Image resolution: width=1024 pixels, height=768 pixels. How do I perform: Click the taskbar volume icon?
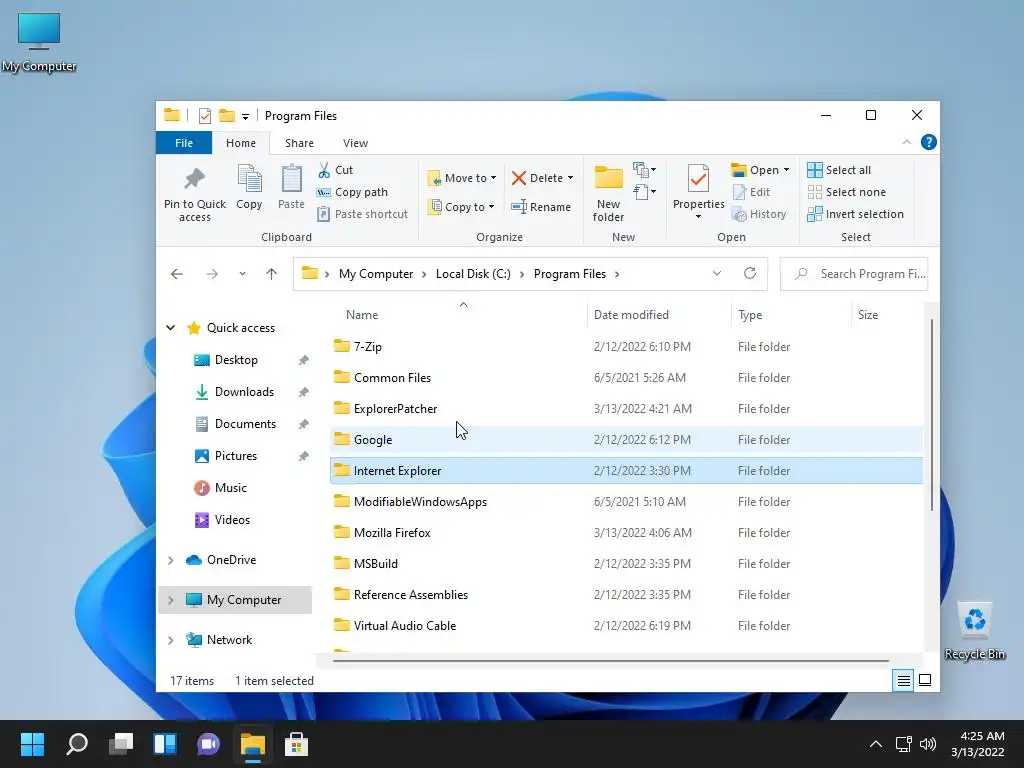[927, 744]
